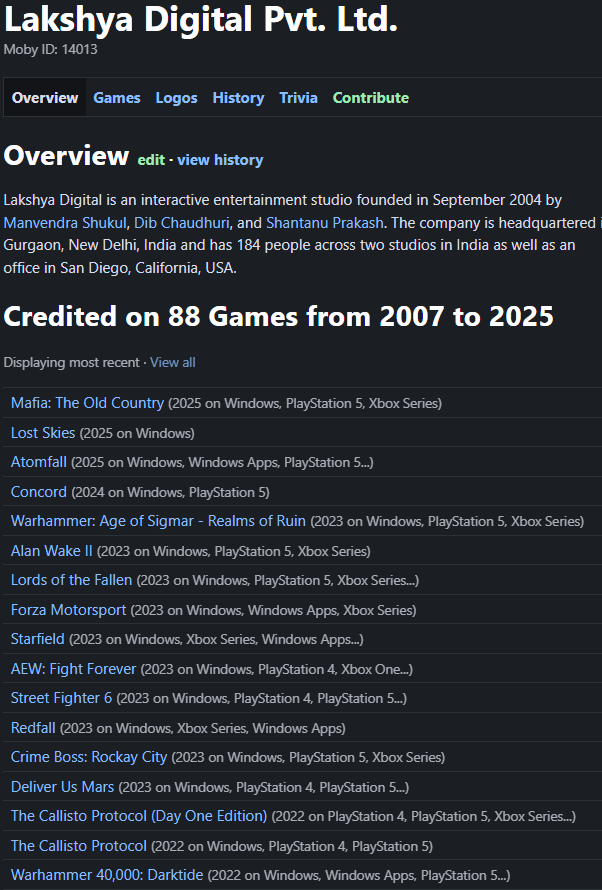Open Mafia: The Old Country game page
This screenshot has width=602, height=890.
coord(87,403)
